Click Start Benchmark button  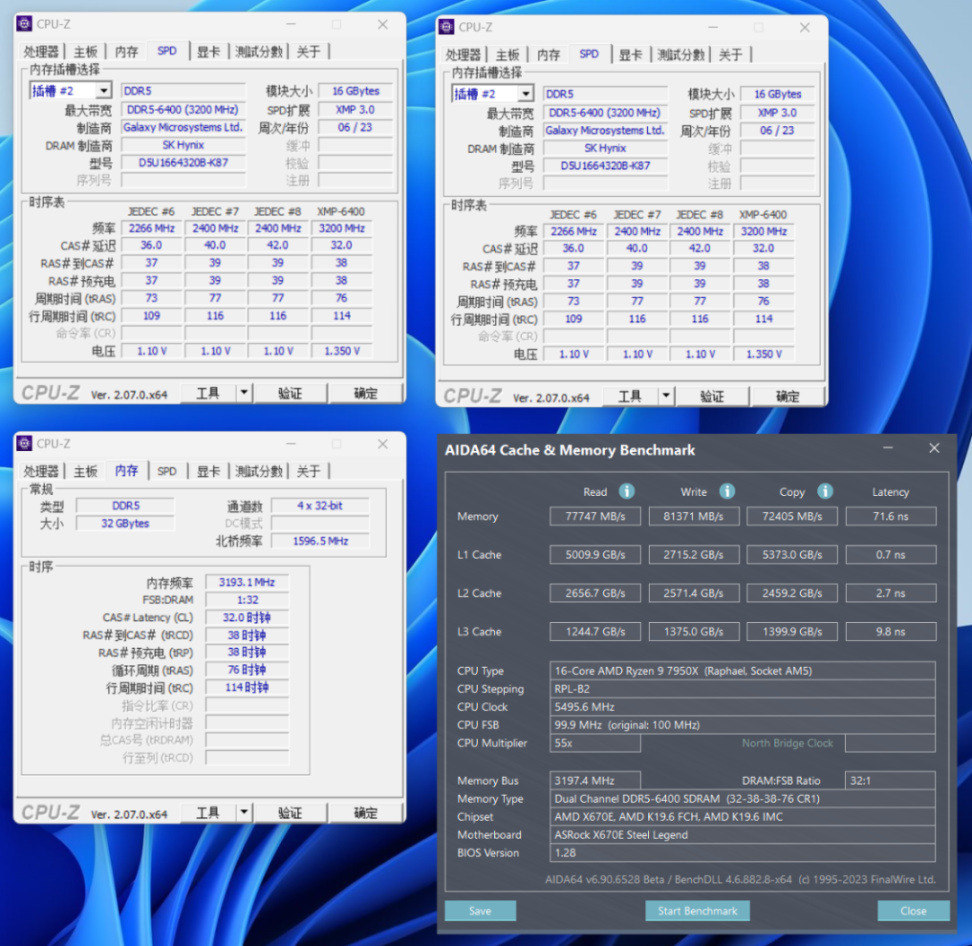697,911
